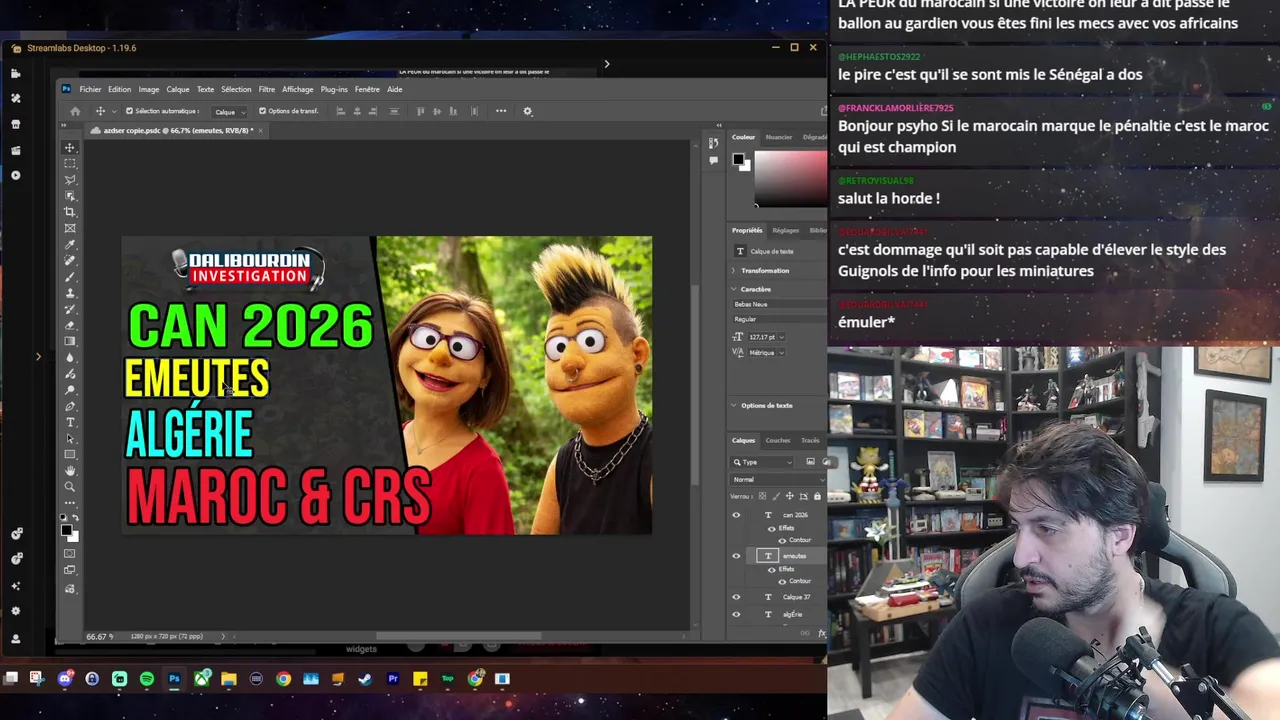The width and height of the screenshot is (1280, 720).
Task: Select the Object Selection tool
Action: point(70,196)
